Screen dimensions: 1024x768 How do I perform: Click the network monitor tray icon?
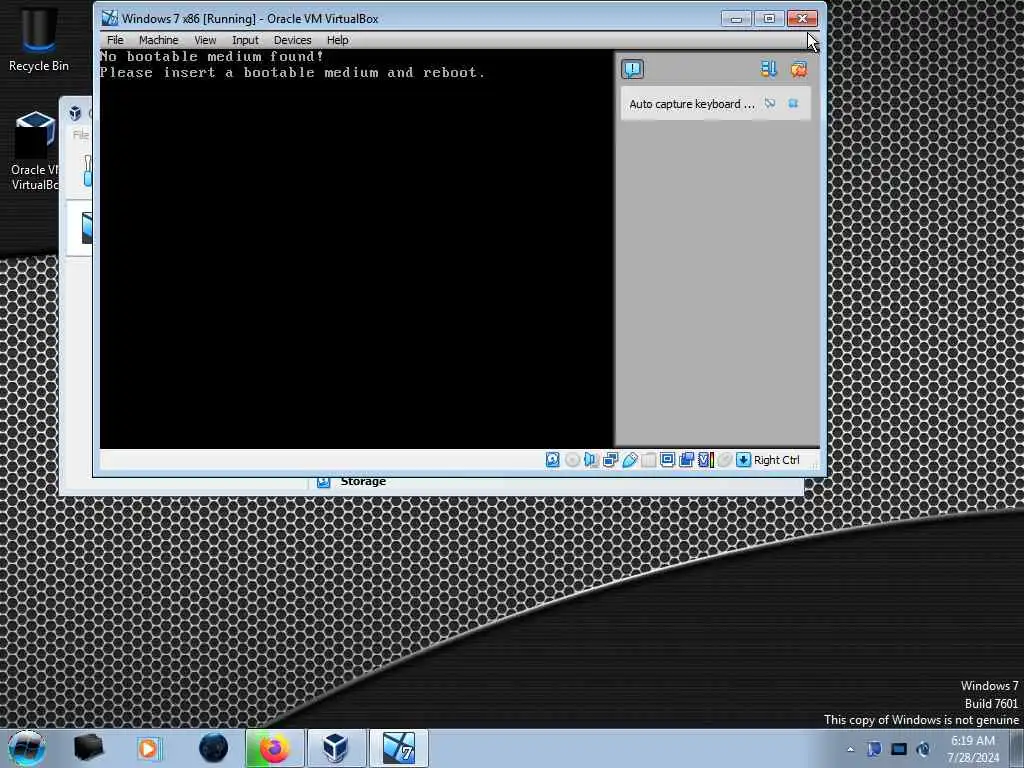899,749
